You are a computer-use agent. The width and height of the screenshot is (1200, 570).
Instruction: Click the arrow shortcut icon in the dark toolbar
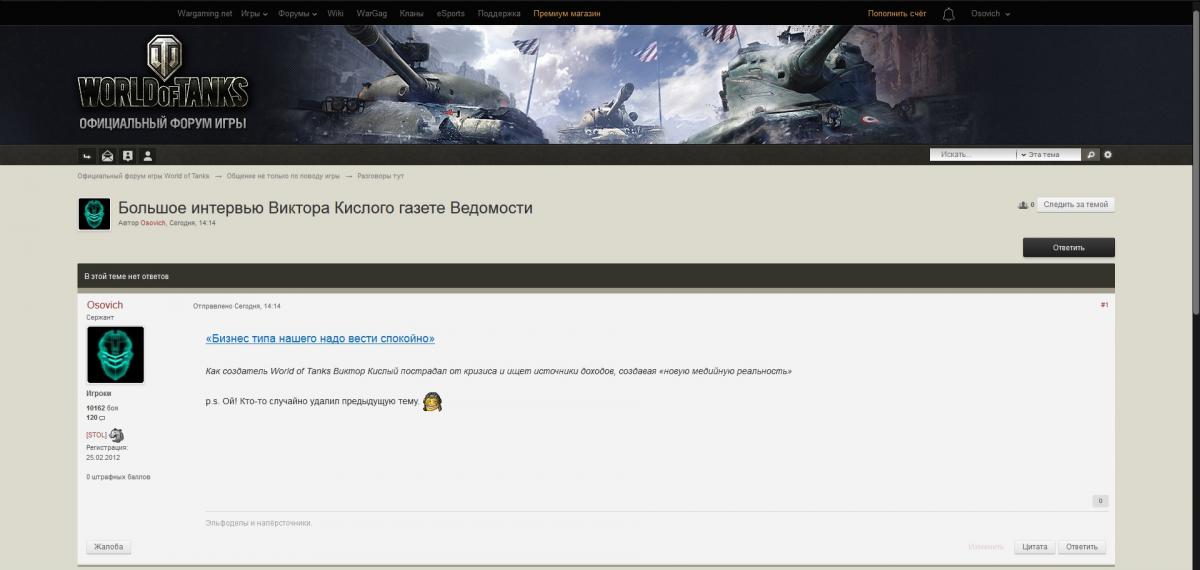click(87, 155)
